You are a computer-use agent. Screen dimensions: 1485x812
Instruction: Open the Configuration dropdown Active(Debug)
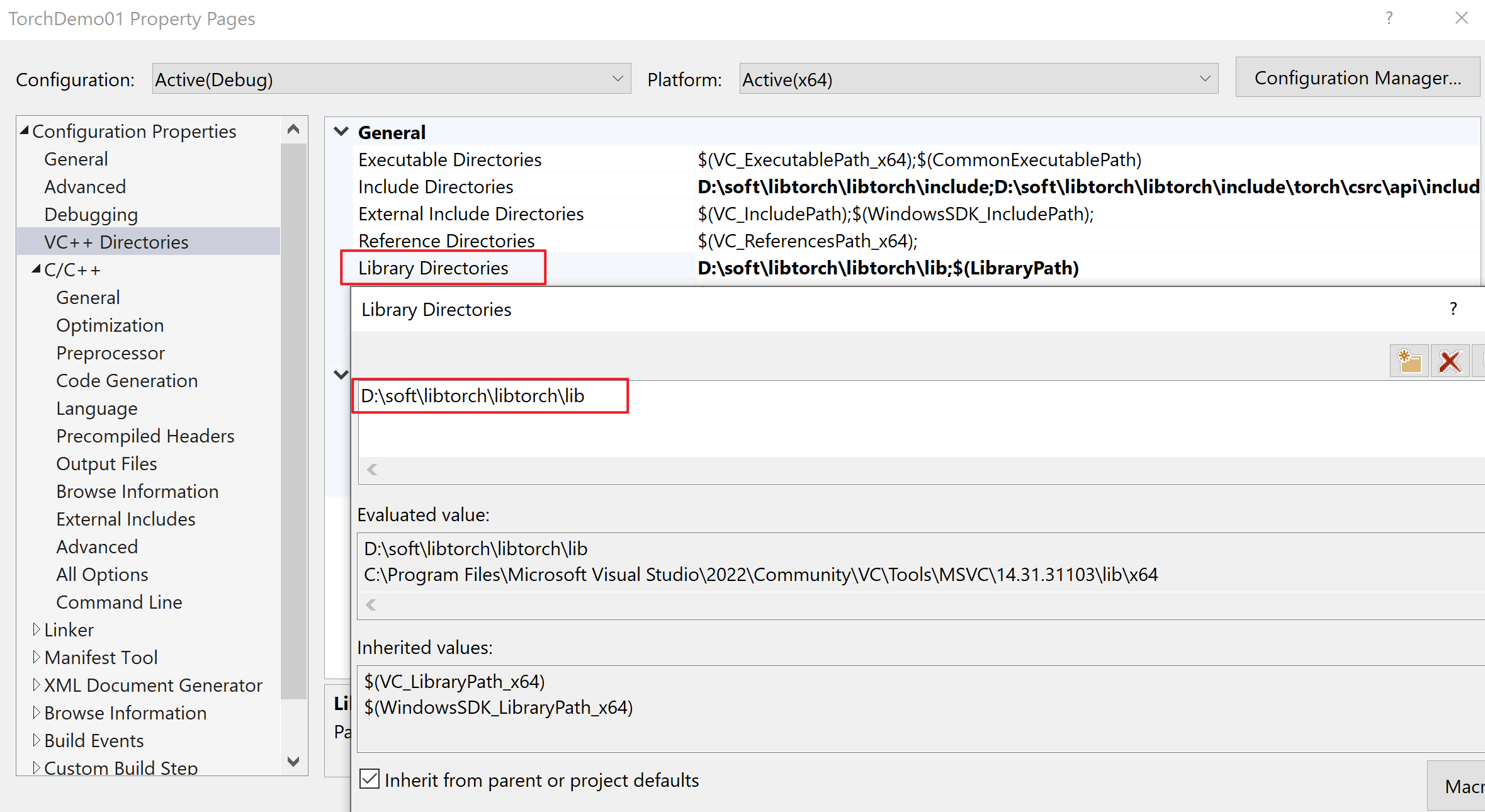tap(391, 79)
